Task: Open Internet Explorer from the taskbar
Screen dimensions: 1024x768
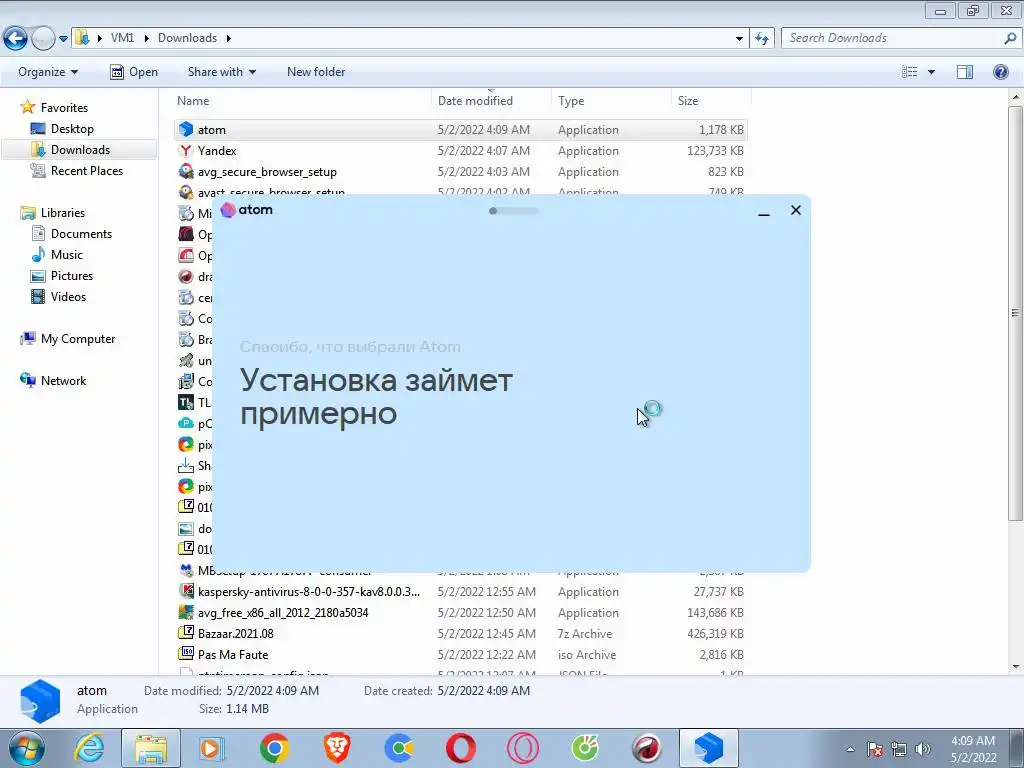Action: coord(89,748)
